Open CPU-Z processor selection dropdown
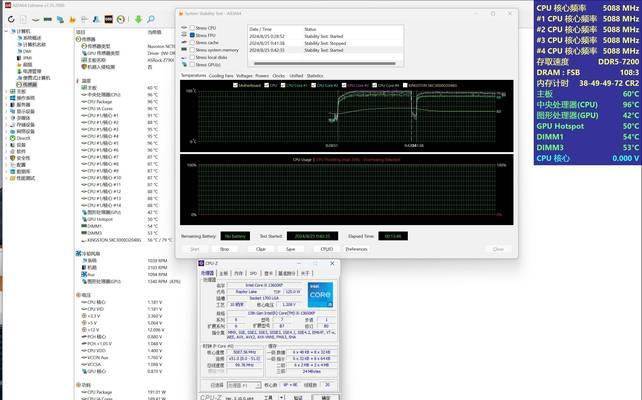The width and height of the screenshot is (642, 400). pyautogui.click(x=244, y=385)
